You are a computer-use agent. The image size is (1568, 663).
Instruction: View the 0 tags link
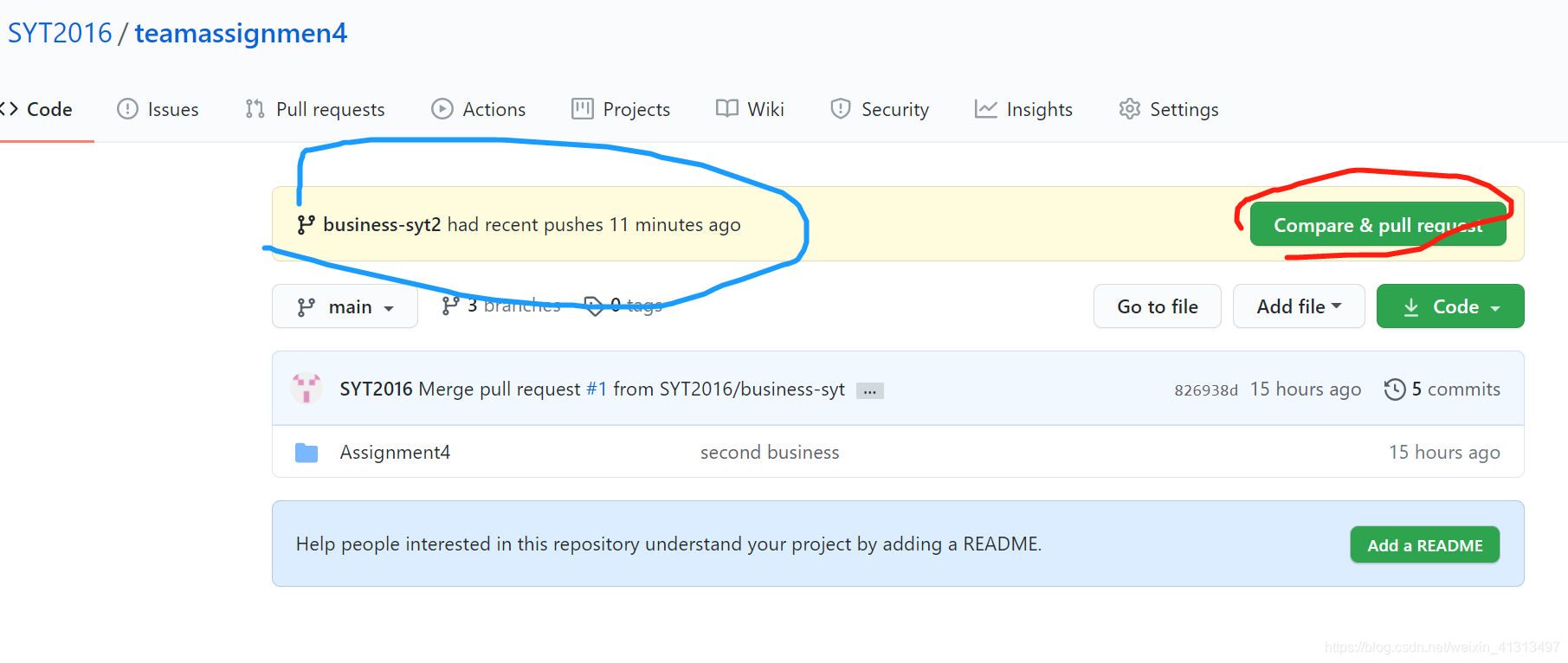point(623,306)
